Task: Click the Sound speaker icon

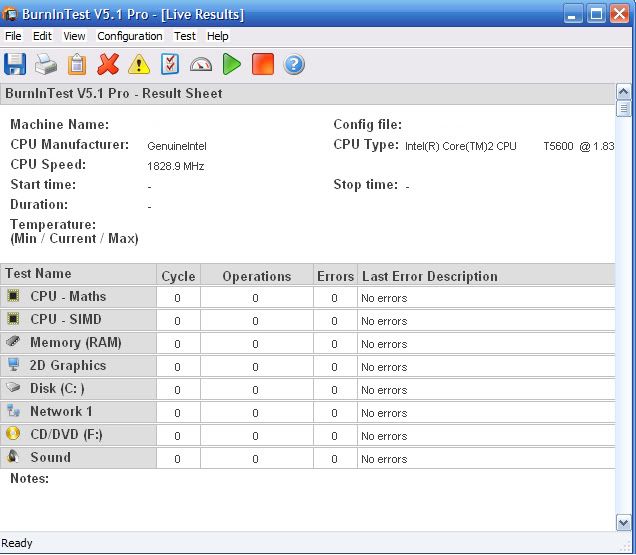Action: pyautogui.click(x=13, y=456)
